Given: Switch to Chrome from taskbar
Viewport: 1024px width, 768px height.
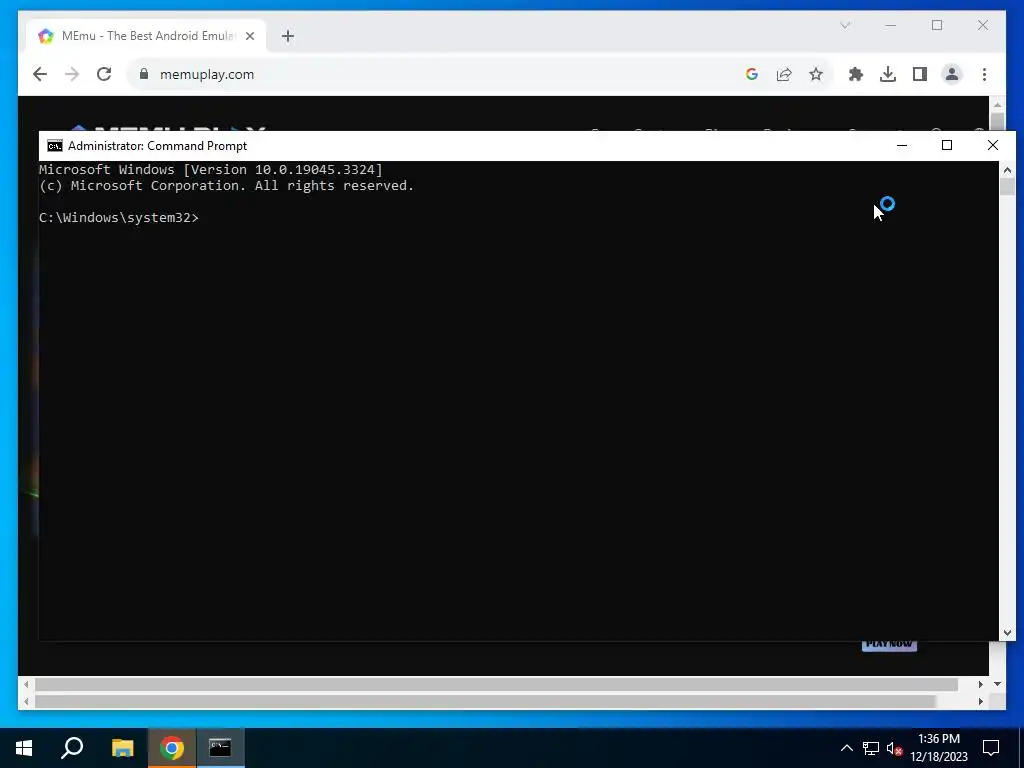Looking at the screenshot, I should click(x=172, y=748).
